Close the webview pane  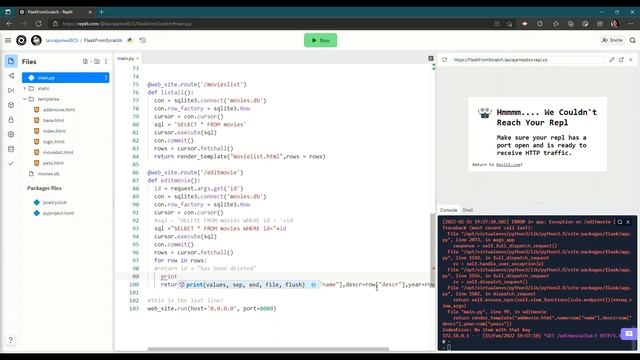(631, 60)
